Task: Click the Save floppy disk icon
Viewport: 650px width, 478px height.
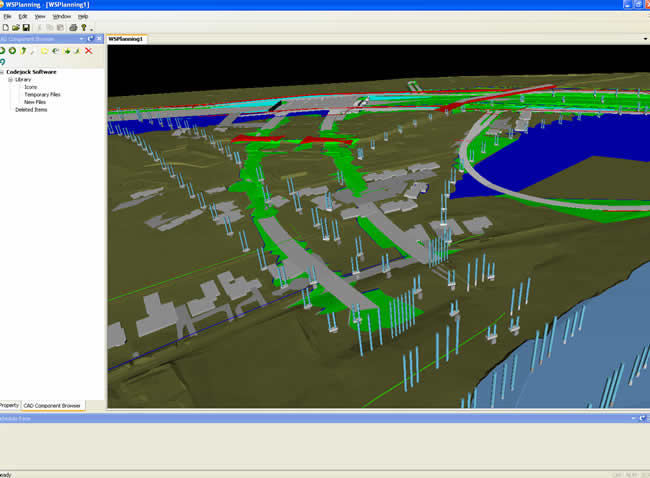Action: pyautogui.click(x=27, y=27)
